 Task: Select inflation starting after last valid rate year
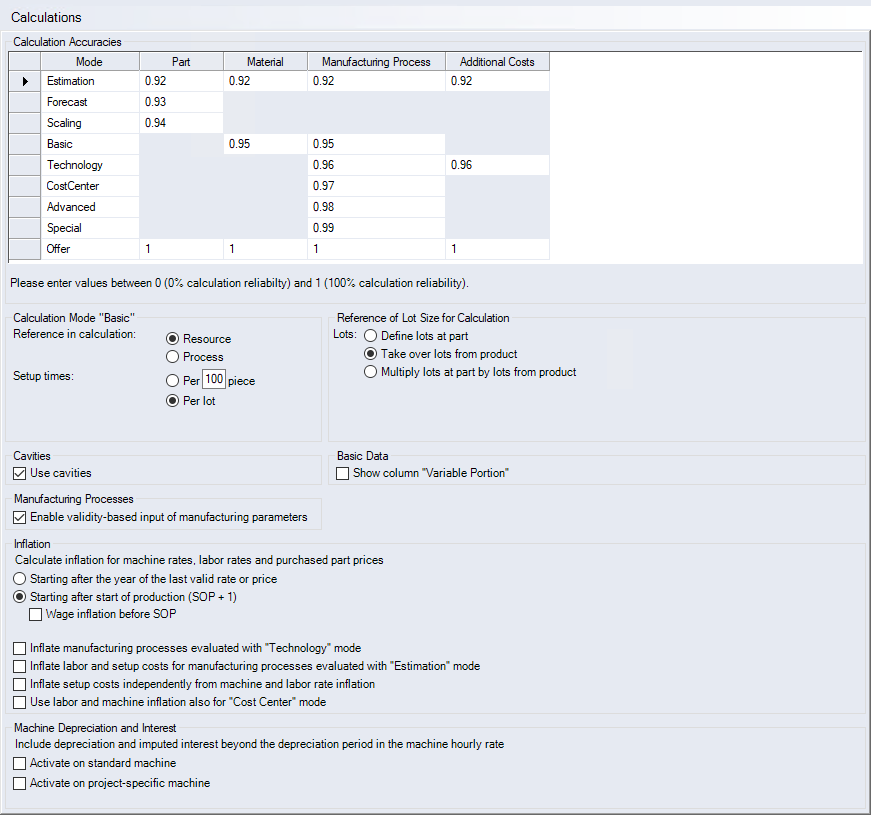pos(20,579)
